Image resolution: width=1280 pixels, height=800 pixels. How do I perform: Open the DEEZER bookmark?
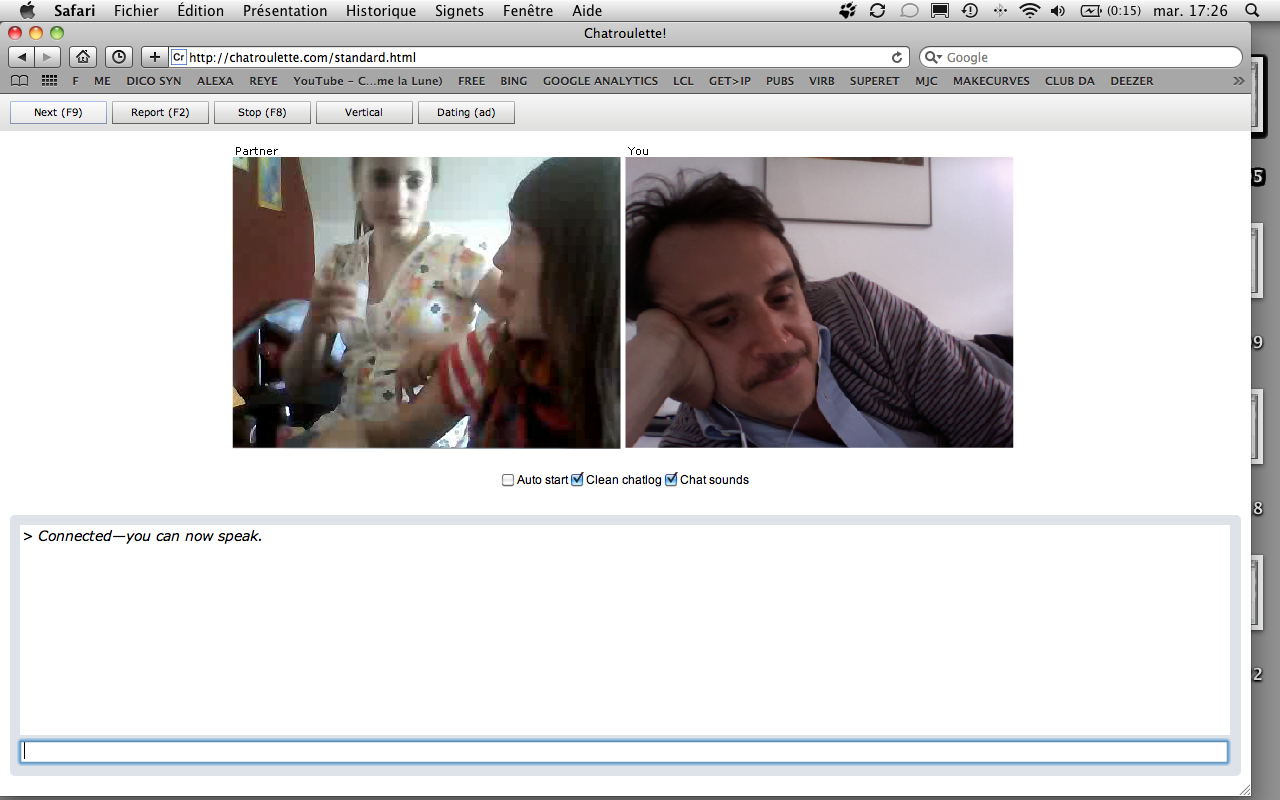pyautogui.click(x=1132, y=81)
